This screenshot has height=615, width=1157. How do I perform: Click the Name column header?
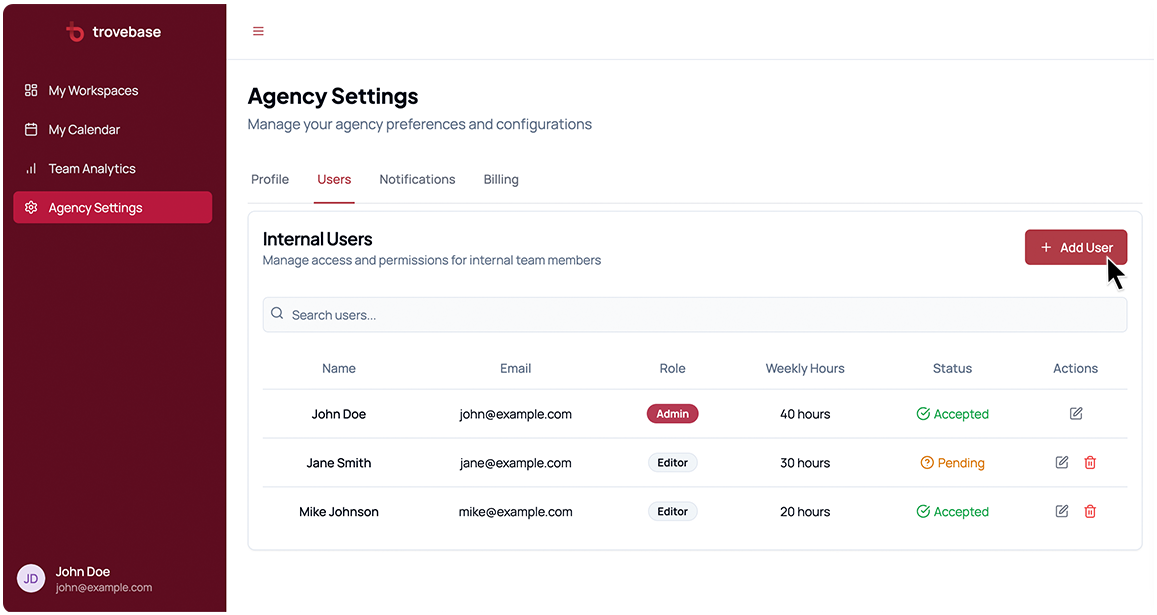point(339,368)
